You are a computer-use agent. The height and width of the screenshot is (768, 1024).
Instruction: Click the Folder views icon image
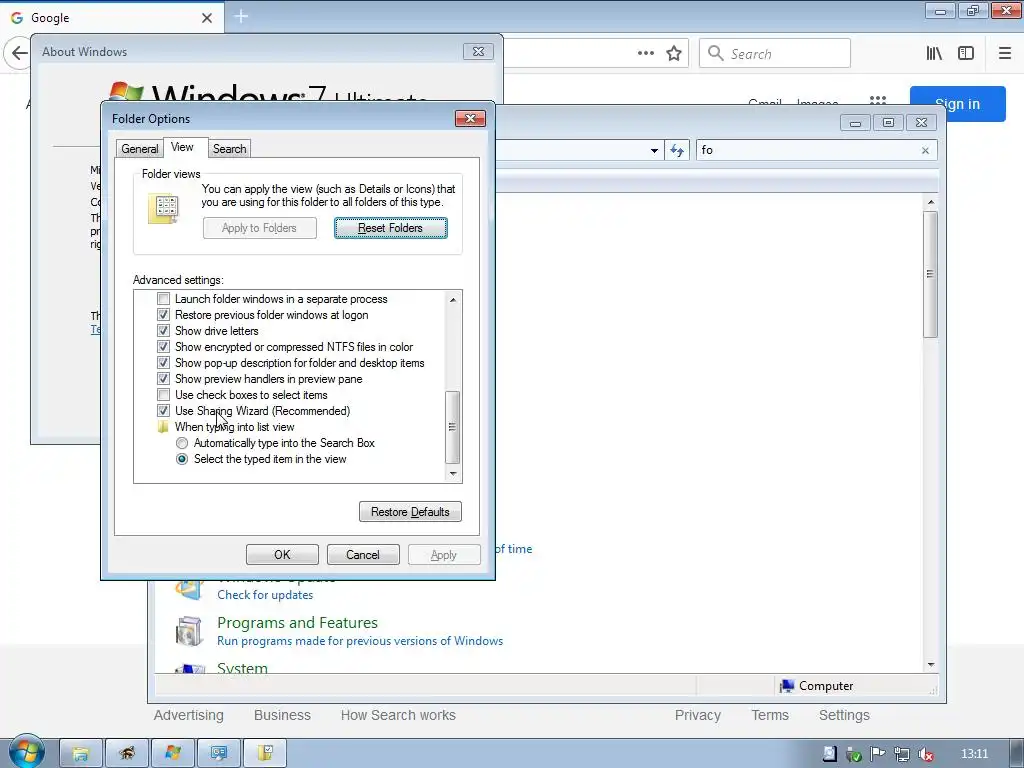click(164, 209)
